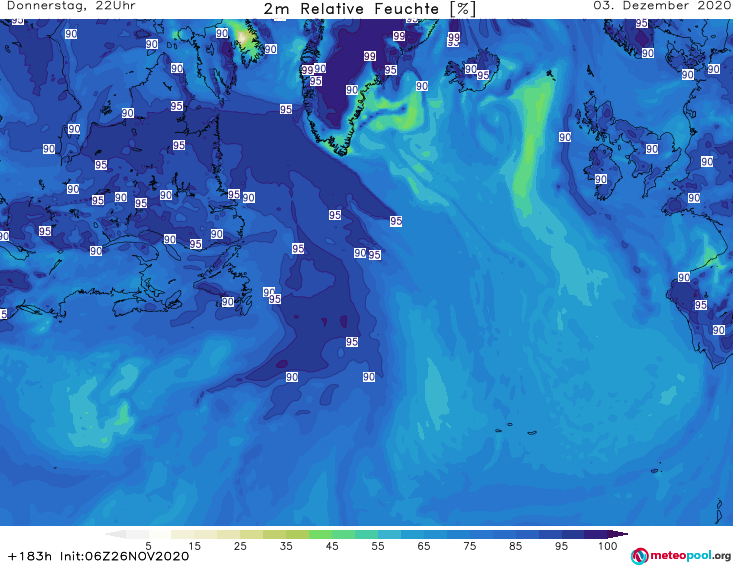Image resolution: width=733 pixels, height=566 pixels.
Task: Click the 90 contour label over Great Britain
Action: [652, 149]
